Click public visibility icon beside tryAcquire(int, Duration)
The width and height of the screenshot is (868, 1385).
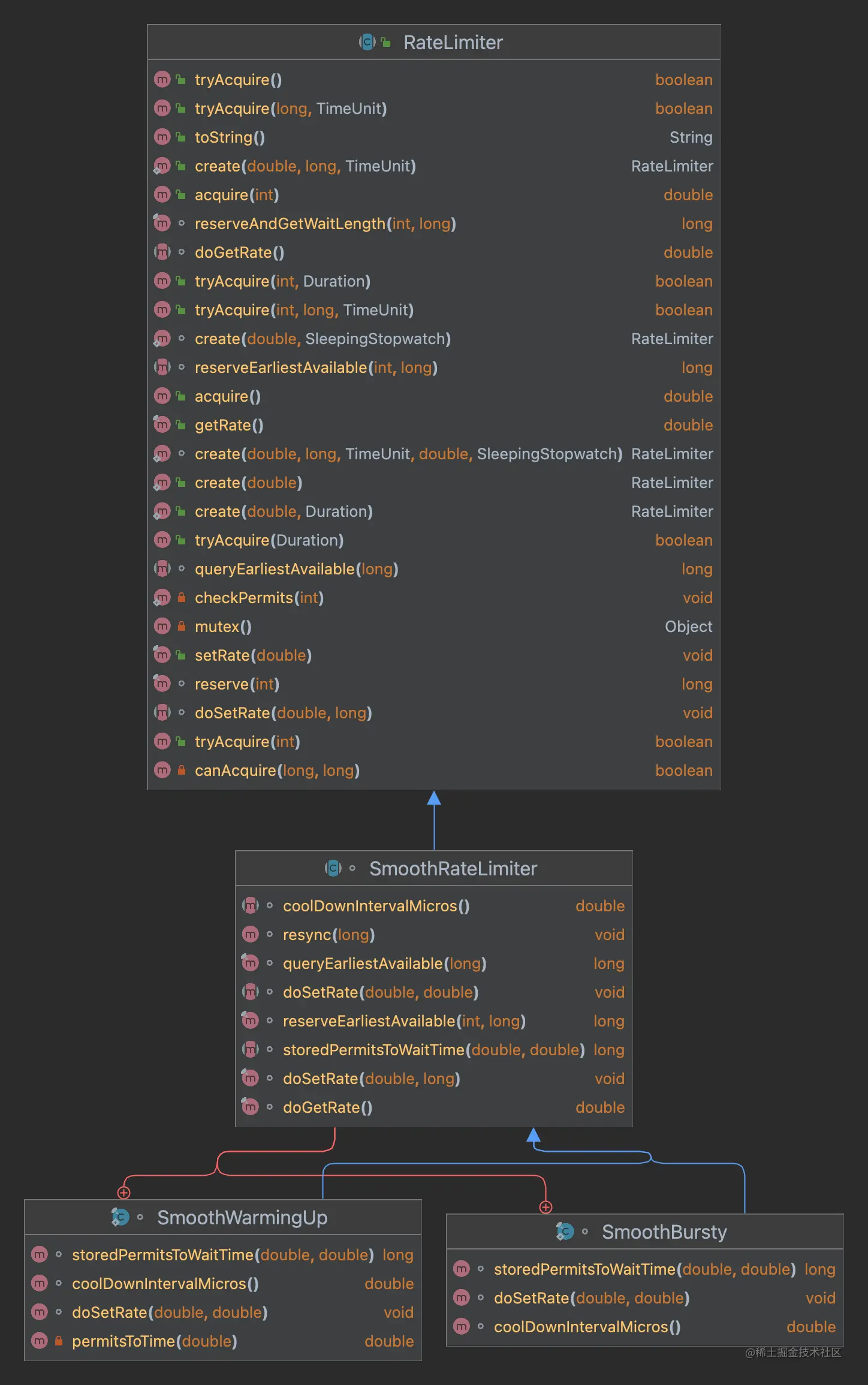[x=181, y=281]
